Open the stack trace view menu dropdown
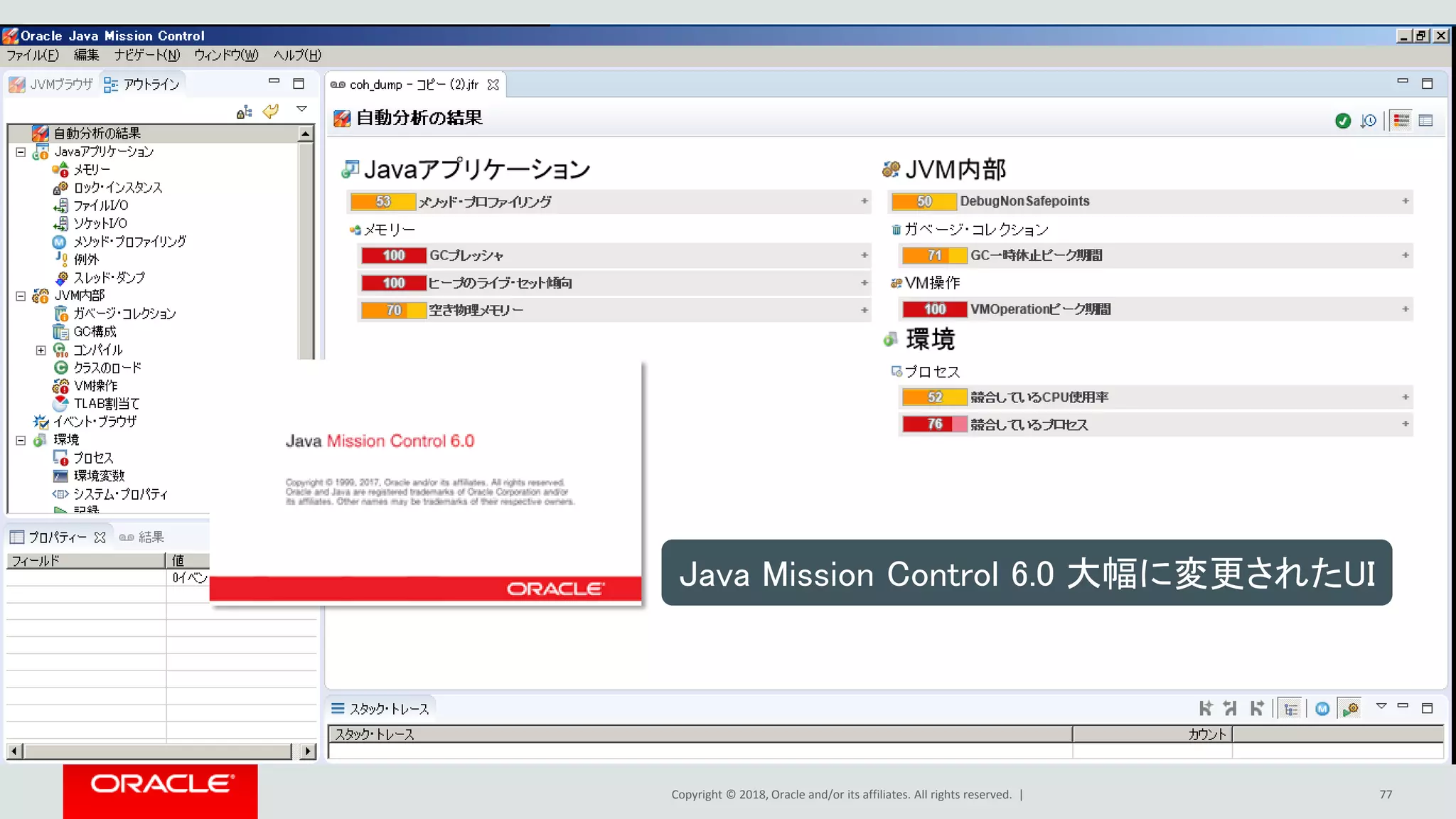This screenshot has height=819, width=1456. click(x=1381, y=706)
